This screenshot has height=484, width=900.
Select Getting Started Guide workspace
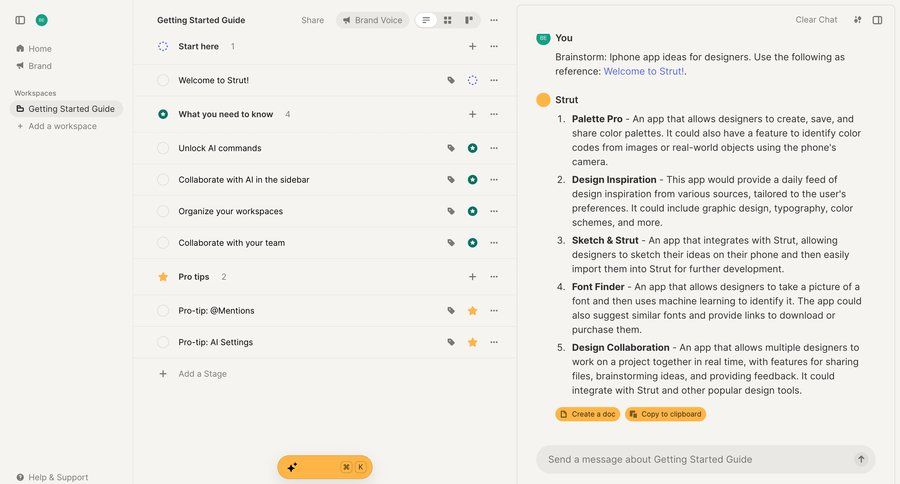point(66,109)
